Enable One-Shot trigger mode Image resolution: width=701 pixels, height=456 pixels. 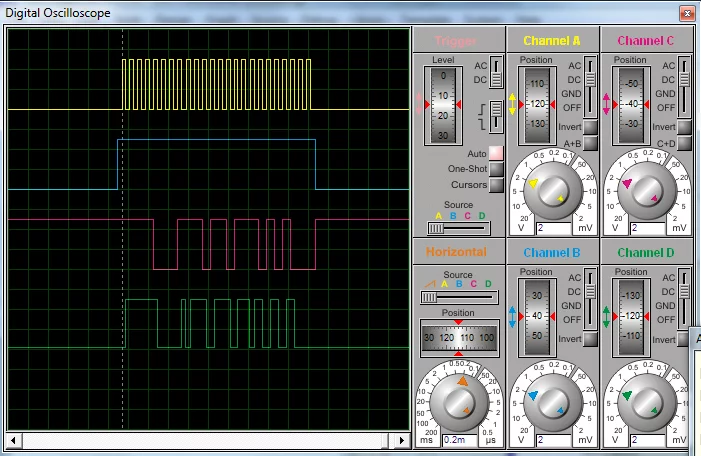(x=495, y=169)
